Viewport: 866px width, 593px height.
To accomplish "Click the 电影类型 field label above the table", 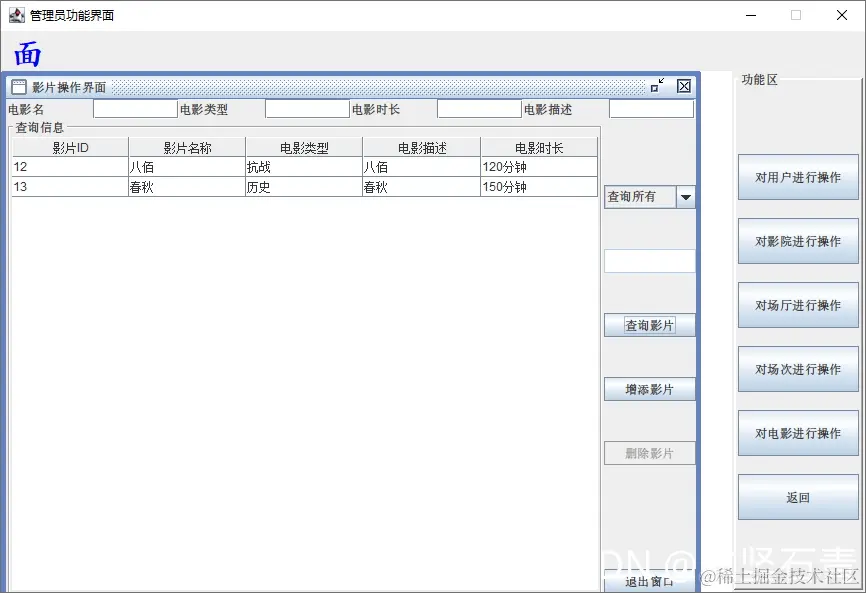I will [204, 109].
